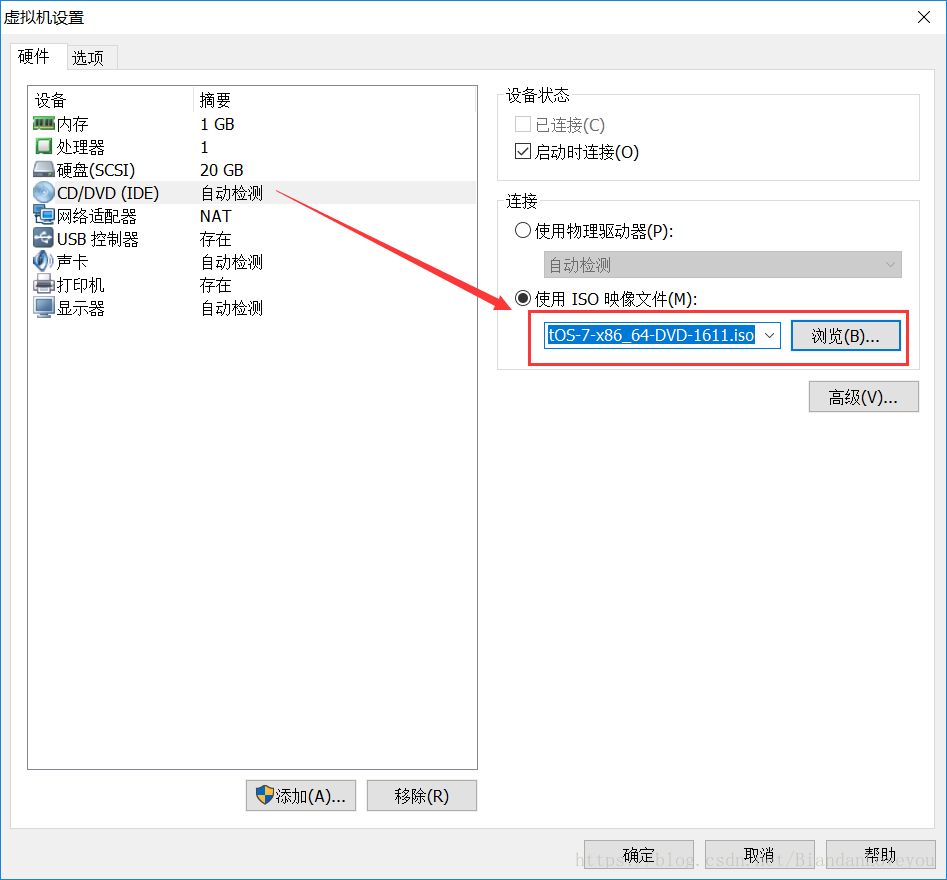
Task: Toggle the 启动时连接(O) checkbox
Action: [x=523, y=151]
